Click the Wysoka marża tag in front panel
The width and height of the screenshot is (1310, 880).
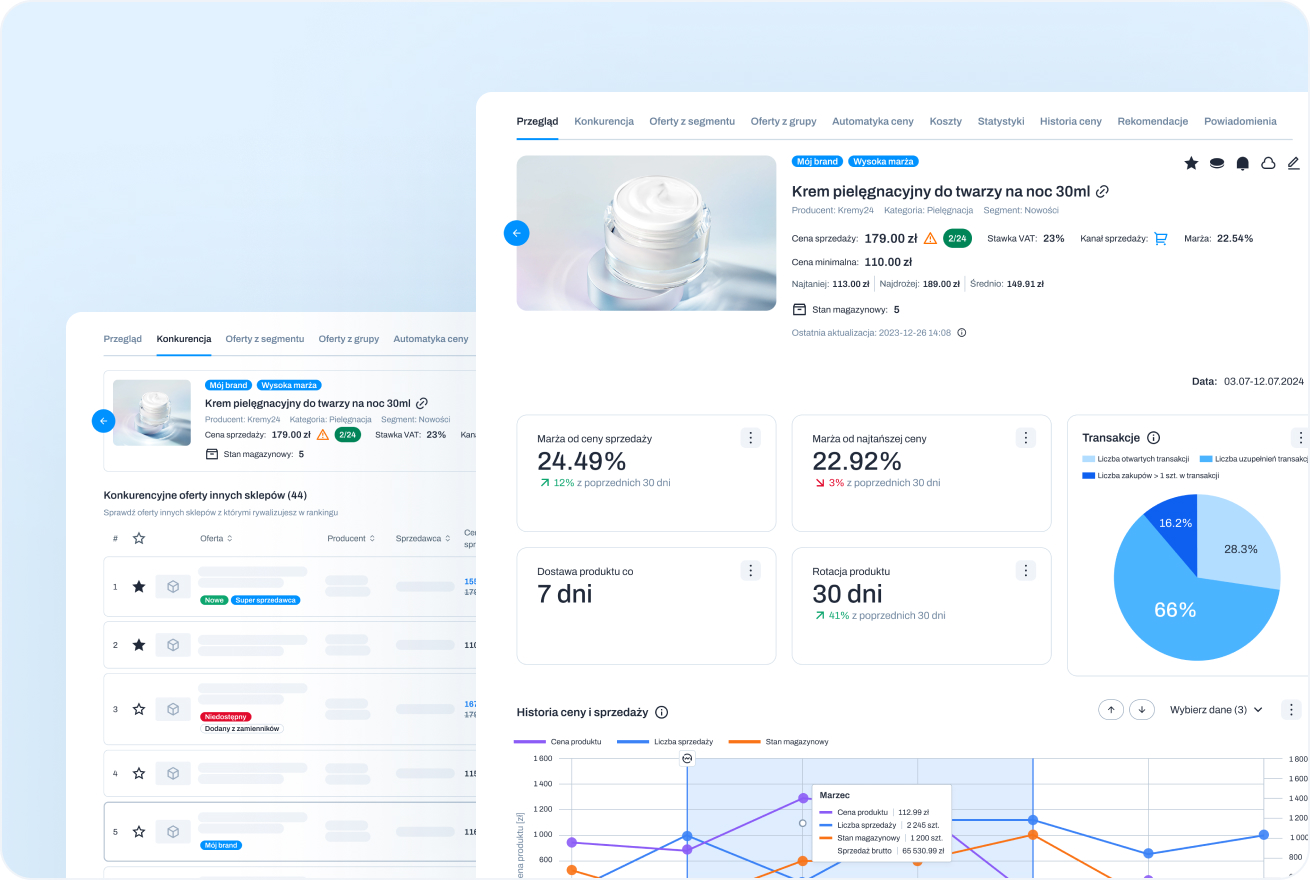coord(883,161)
